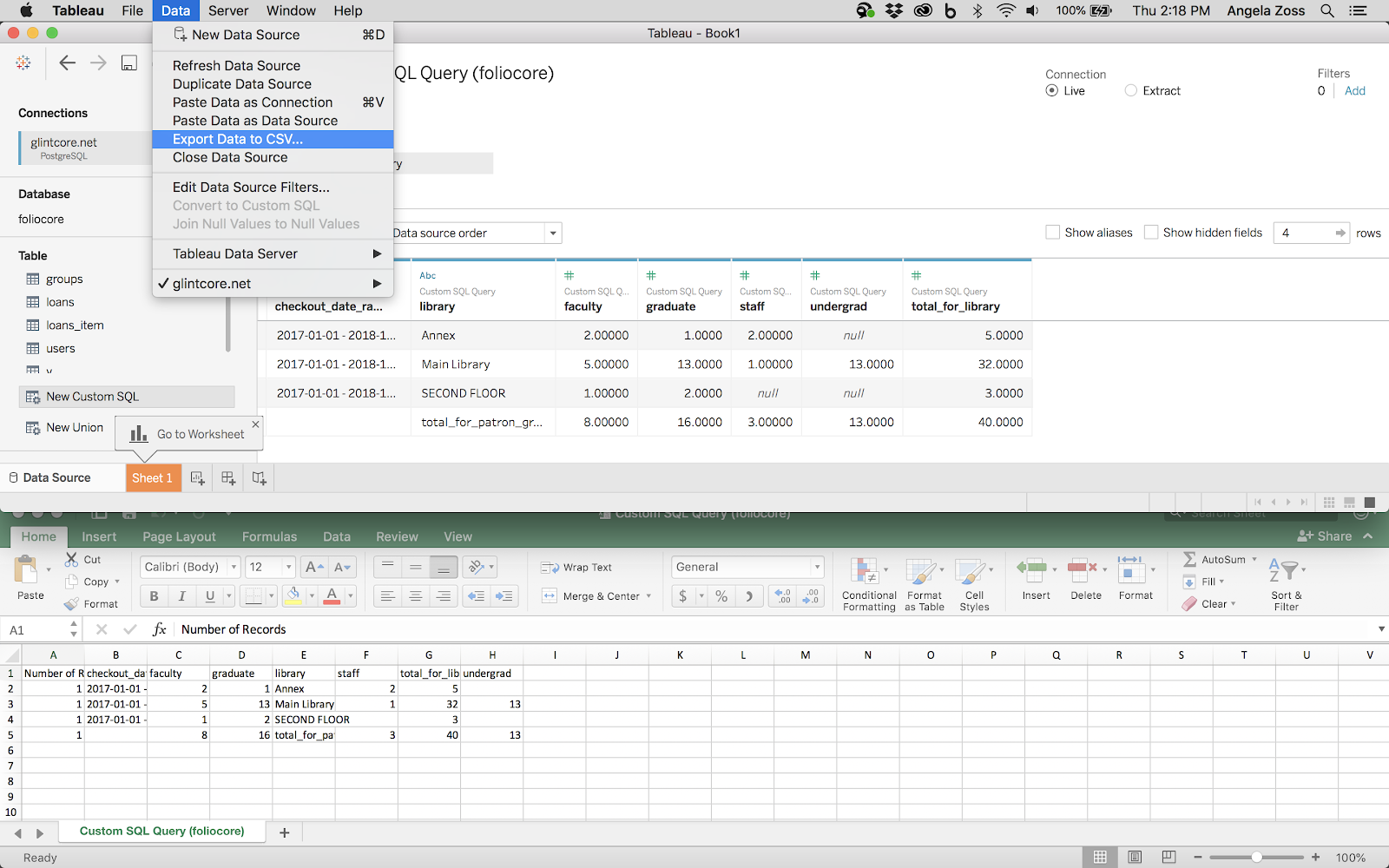The width and height of the screenshot is (1389, 868).
Task: Click New Union
Action: tap(64, 427)
